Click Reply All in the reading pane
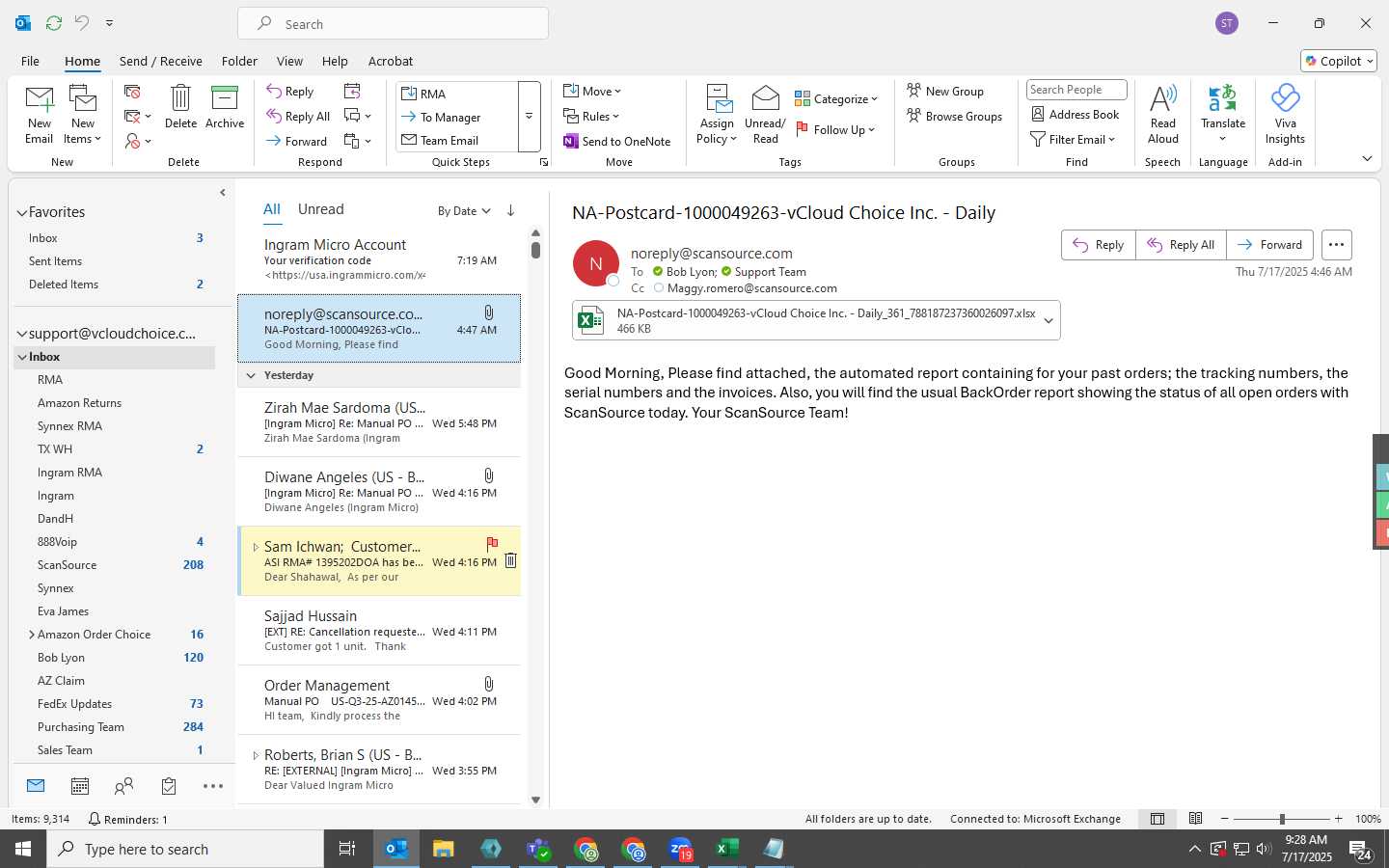1389x868 pixels. [x=1181, y=245]
